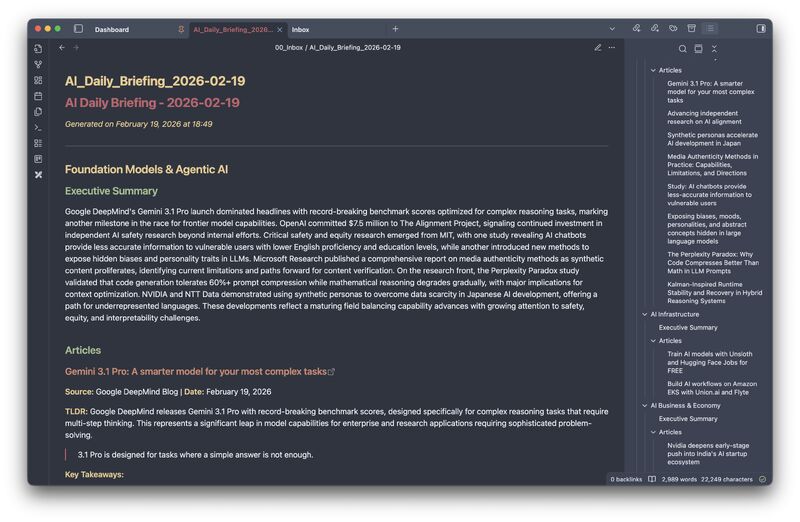Click the checklist ribbon icon
The width and height of the screenshot is (800, 522).
[38, 143]
